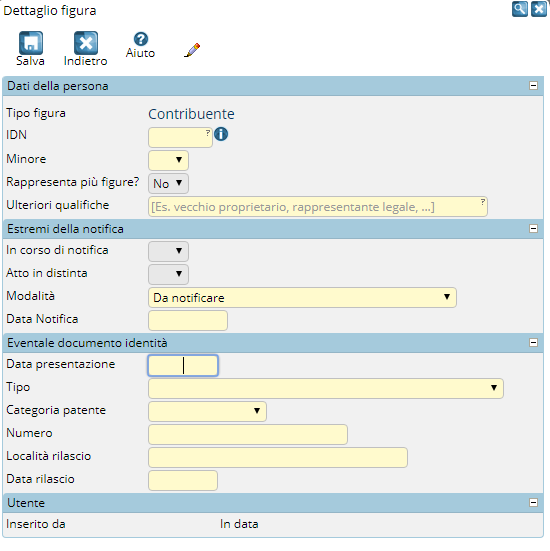550x551 pixels.
Task: Open the Modalità dropdown showing Da notificare
Action: click(x=302, y=298)
